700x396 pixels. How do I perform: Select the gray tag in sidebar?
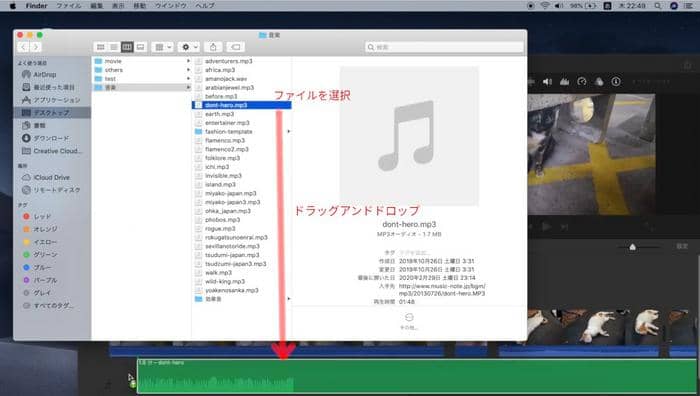pos(37,293)
